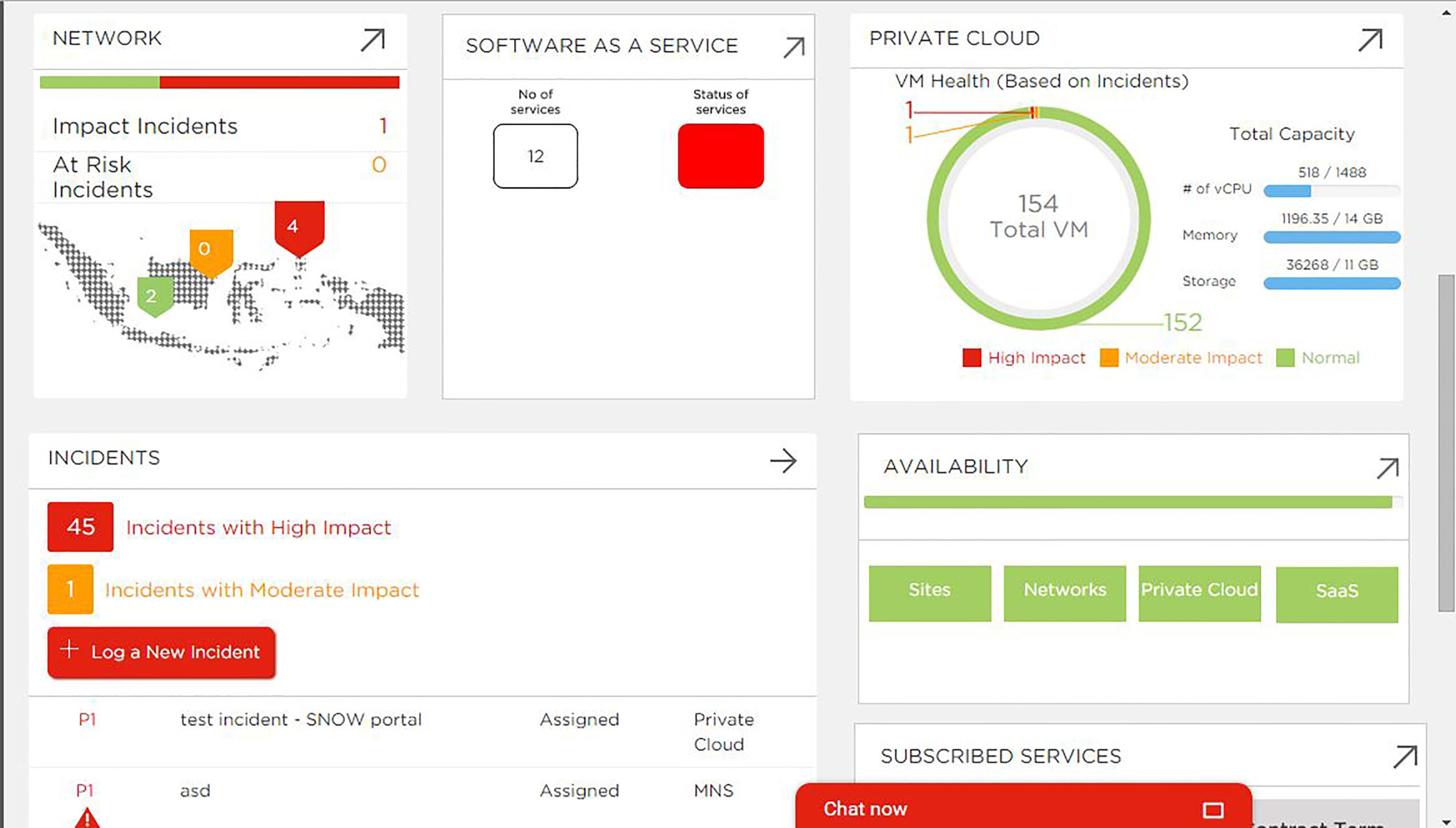Image resolution: width=1456 pixels, height=828 pixels.
Task: Click the red Status of services swatch
Action: pos(721,156)
